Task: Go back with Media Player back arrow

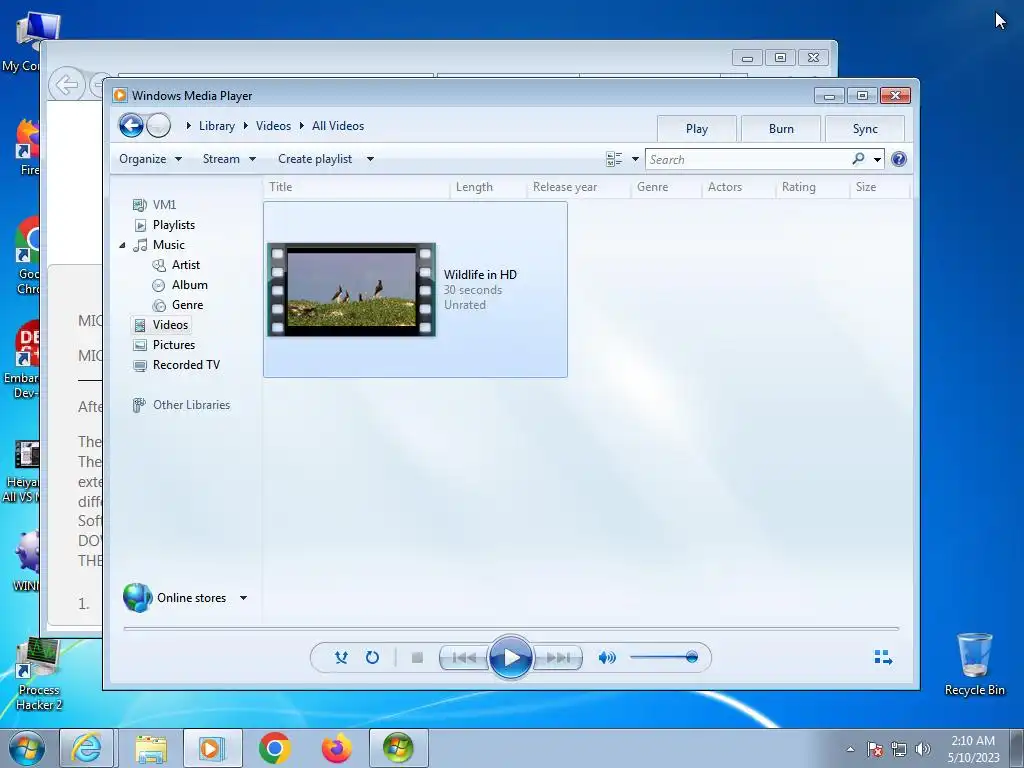Action: (x=131, y=125)
